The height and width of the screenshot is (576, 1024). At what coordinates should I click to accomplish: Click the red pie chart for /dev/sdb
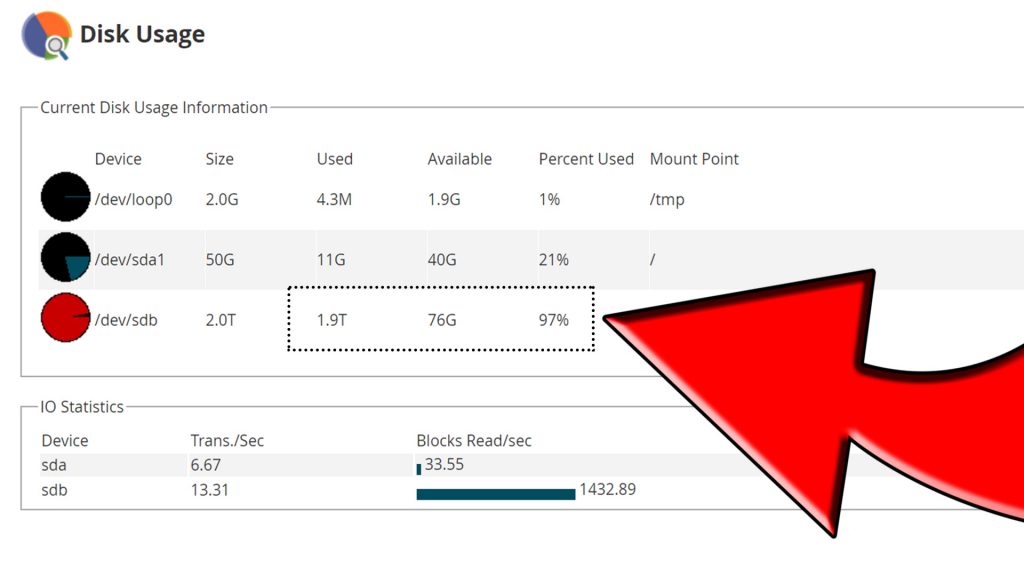point(65,318)
